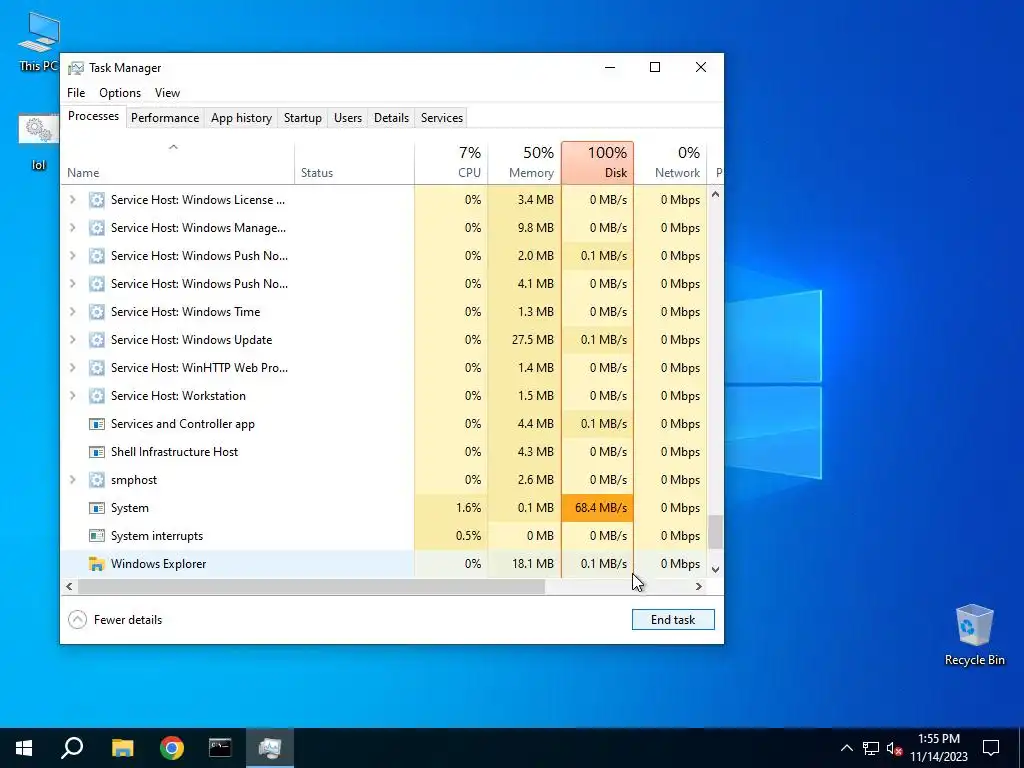This screenshot has width=1024, height=768.
Task: Open the notification center icon
Action: (991, 748)
